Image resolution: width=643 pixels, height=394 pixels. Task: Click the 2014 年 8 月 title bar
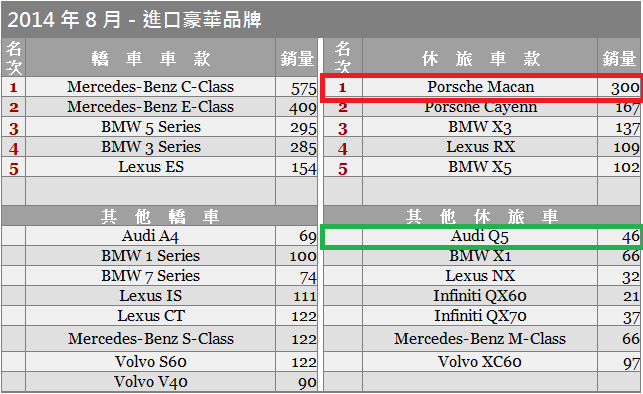point(321,19)
